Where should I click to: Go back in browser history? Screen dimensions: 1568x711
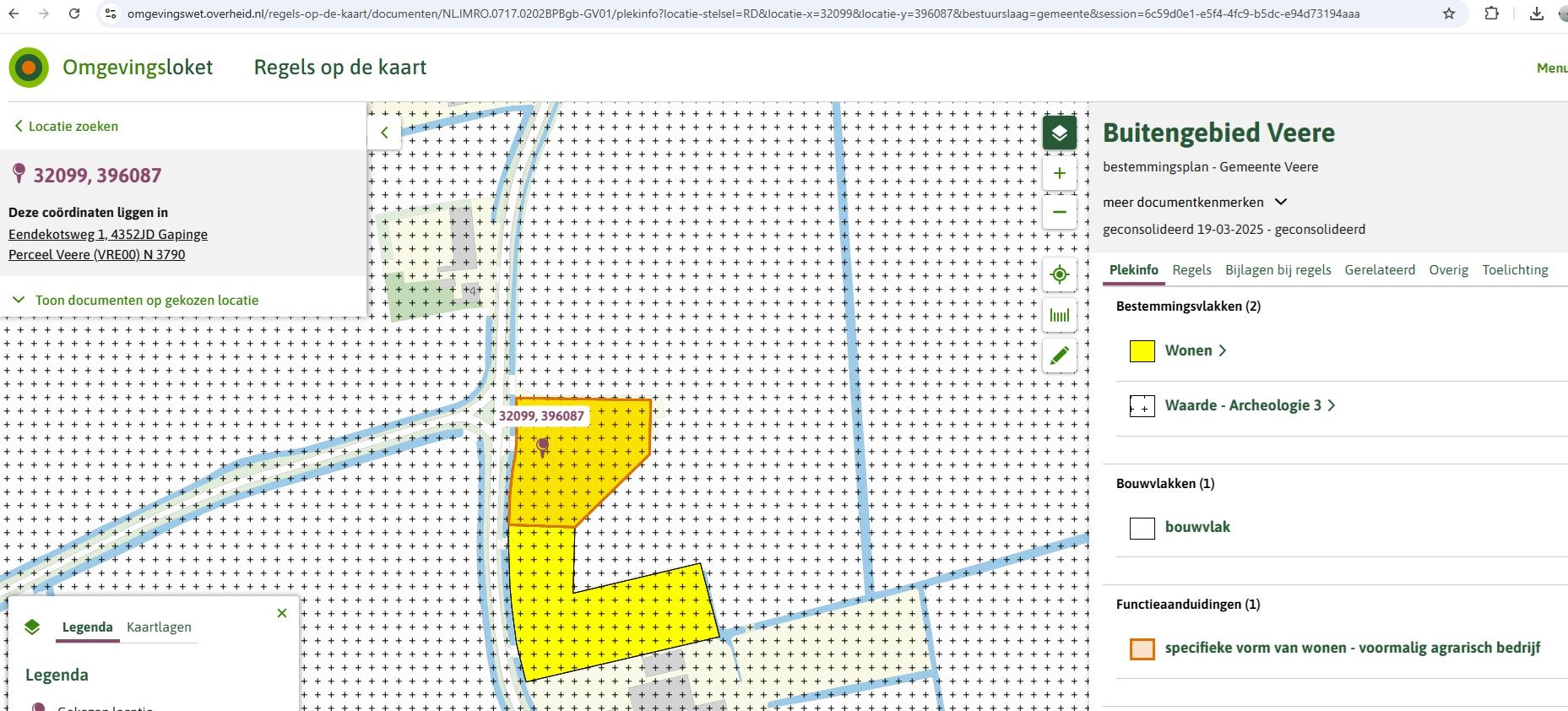(x=14, y=14)
